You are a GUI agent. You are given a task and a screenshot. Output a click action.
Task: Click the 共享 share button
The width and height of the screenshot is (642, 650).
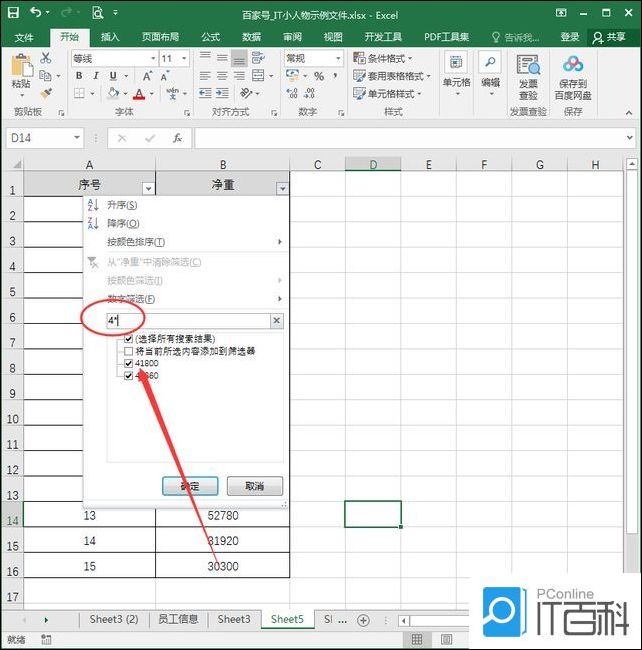[609, 37]
